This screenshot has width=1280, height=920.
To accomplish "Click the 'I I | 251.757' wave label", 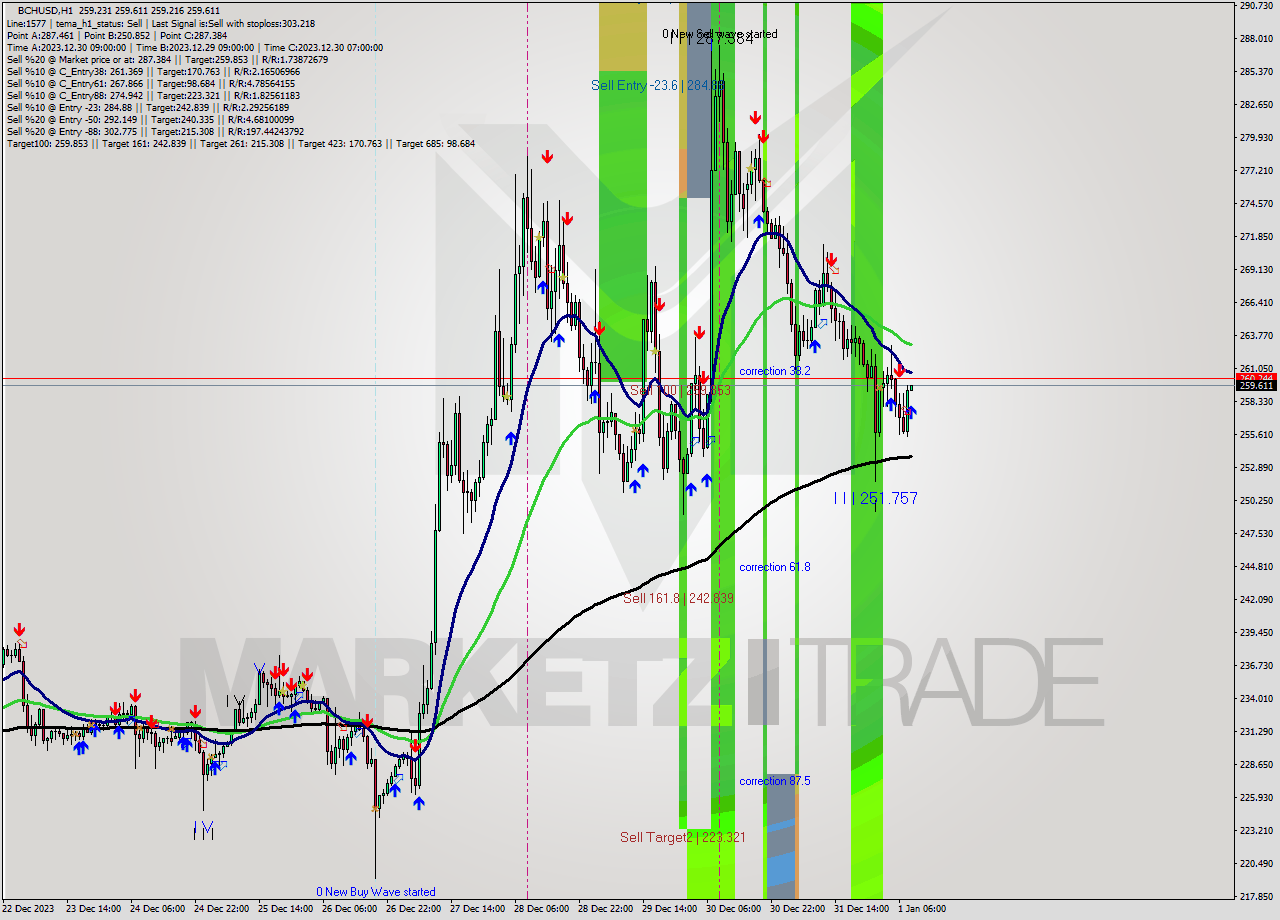I will click(876, 498).
